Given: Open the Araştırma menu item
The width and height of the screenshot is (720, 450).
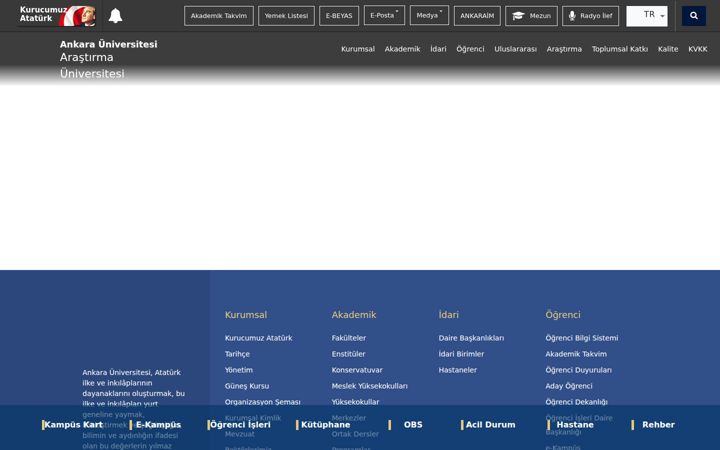Looking at the screenshot, I should [x=564, y=49].
